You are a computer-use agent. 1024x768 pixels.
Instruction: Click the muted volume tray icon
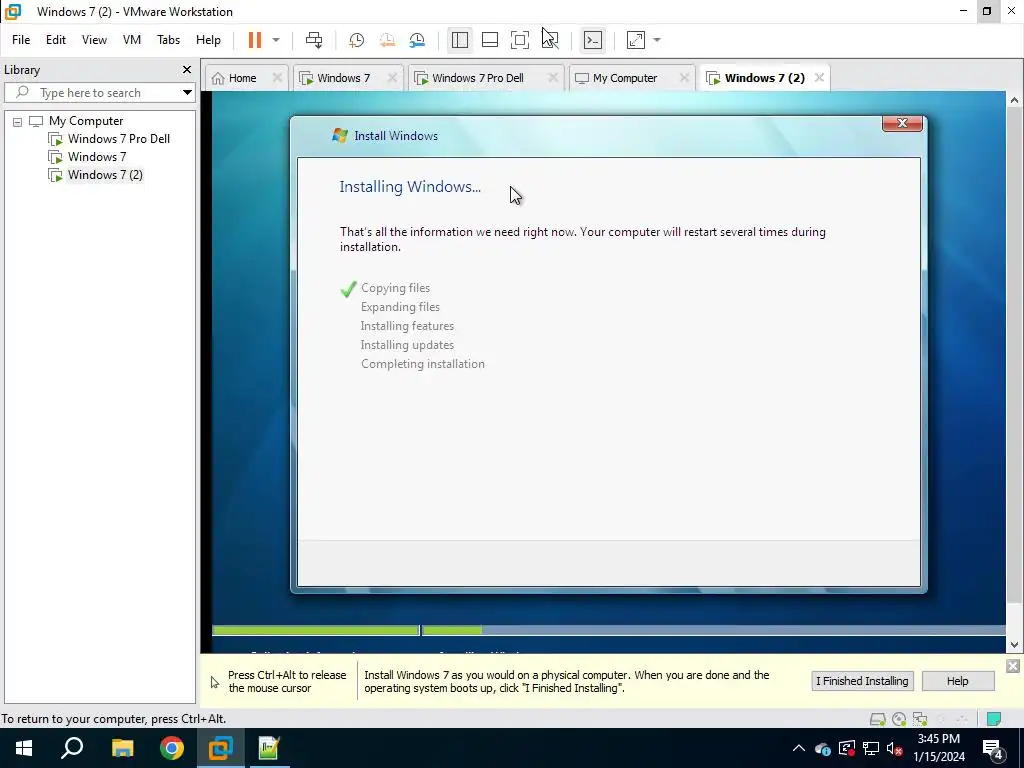click(x=894, y=748)
